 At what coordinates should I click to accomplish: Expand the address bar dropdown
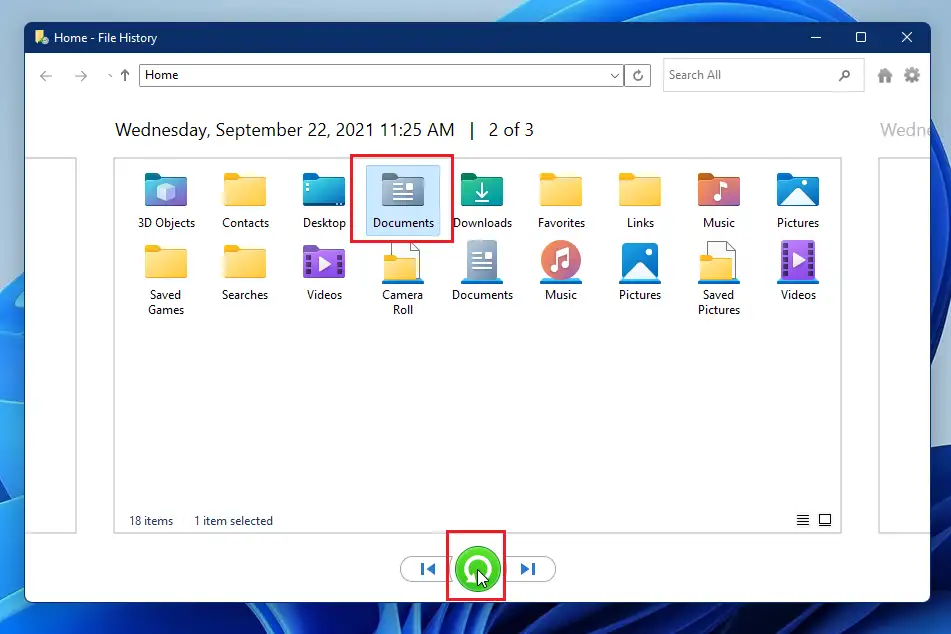tap(614, 75)
